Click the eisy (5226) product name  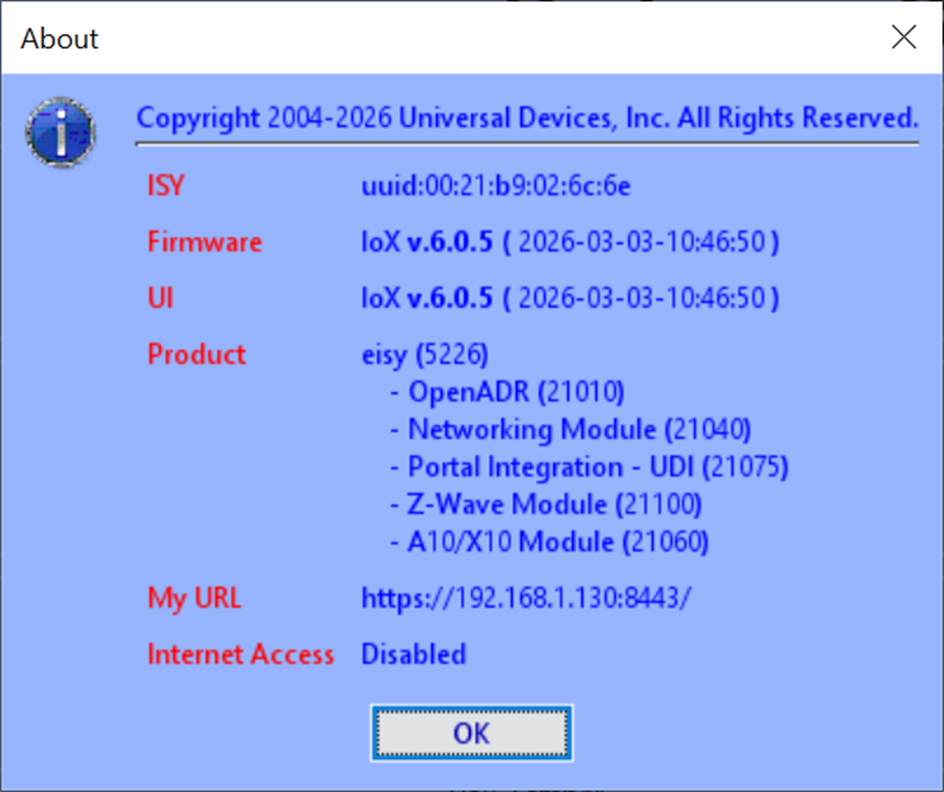pos(425,354)
